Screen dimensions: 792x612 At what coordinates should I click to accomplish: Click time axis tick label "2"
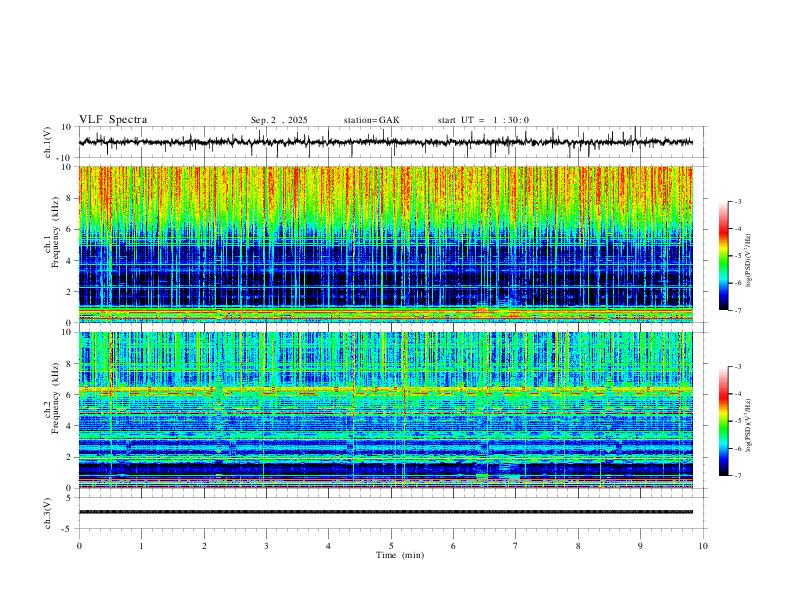[x=204, y=546]
